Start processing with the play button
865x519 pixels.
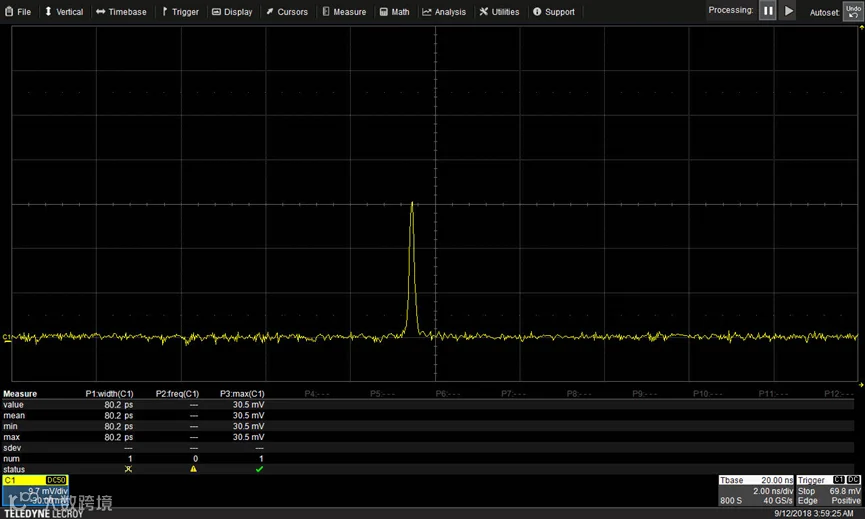point(789,10)
